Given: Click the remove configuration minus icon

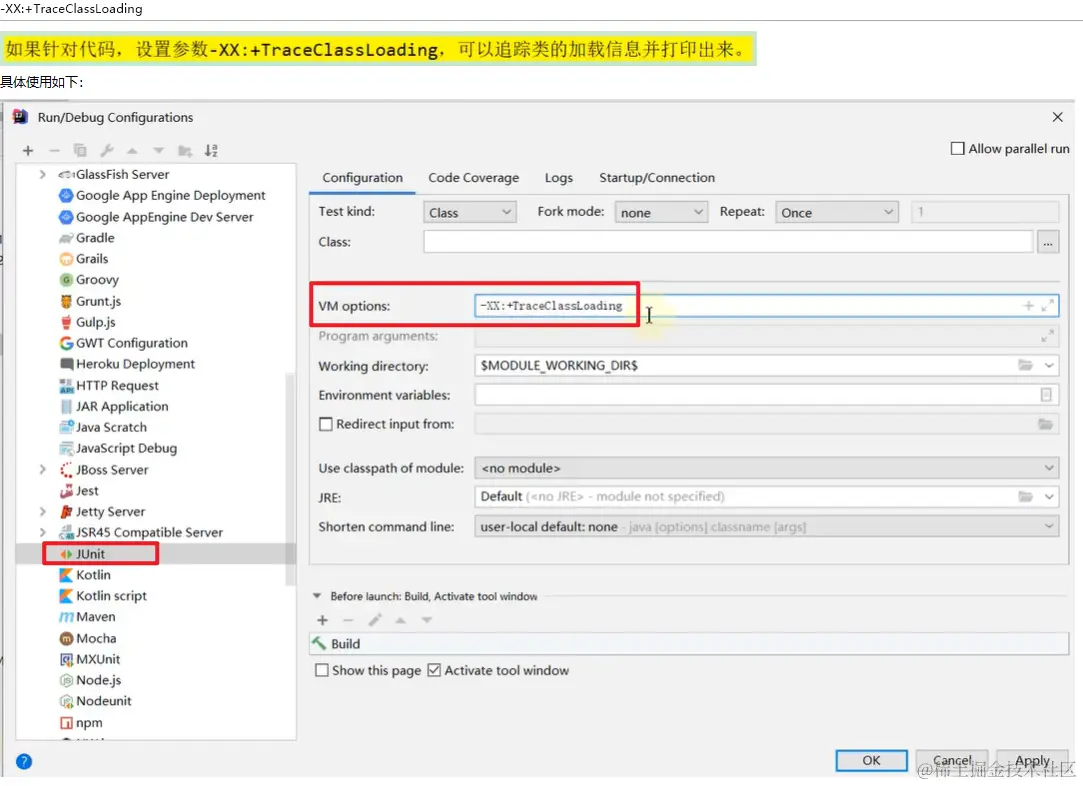Looking at the screenshot, I should pos(55,151).
